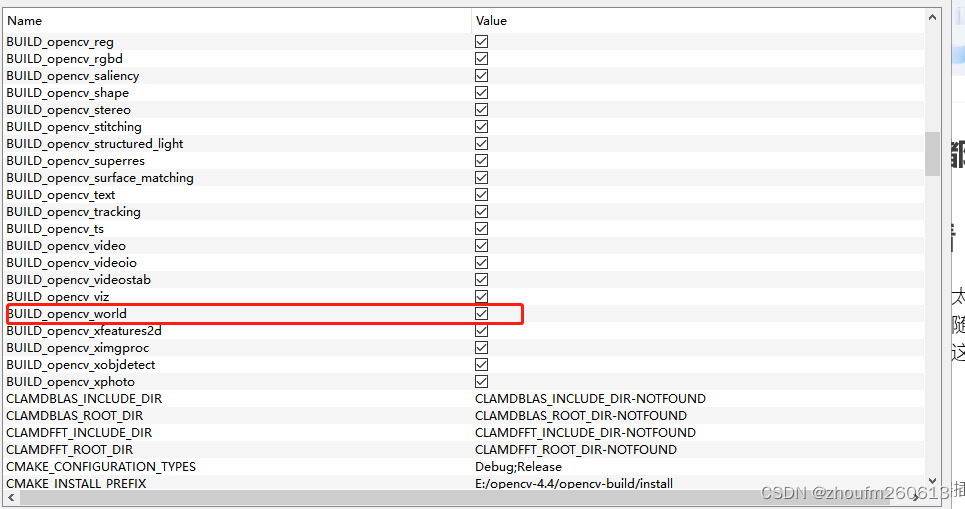Click the vertical scrollbar down arrow
This screenshot has width=965, height=509.
[x=932, y=481]
